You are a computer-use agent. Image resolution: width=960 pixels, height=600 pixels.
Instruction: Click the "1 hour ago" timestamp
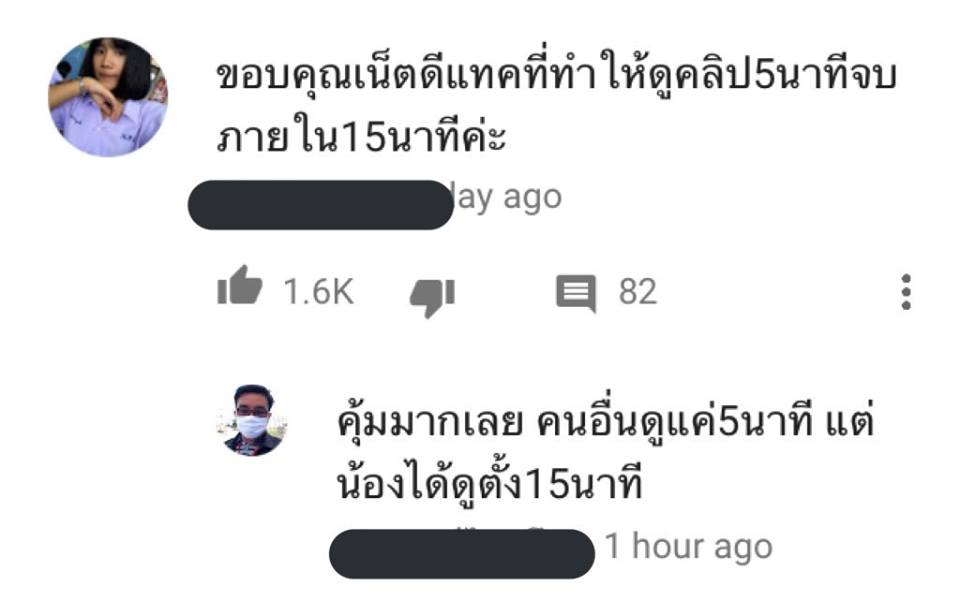[x=689, y=546]
